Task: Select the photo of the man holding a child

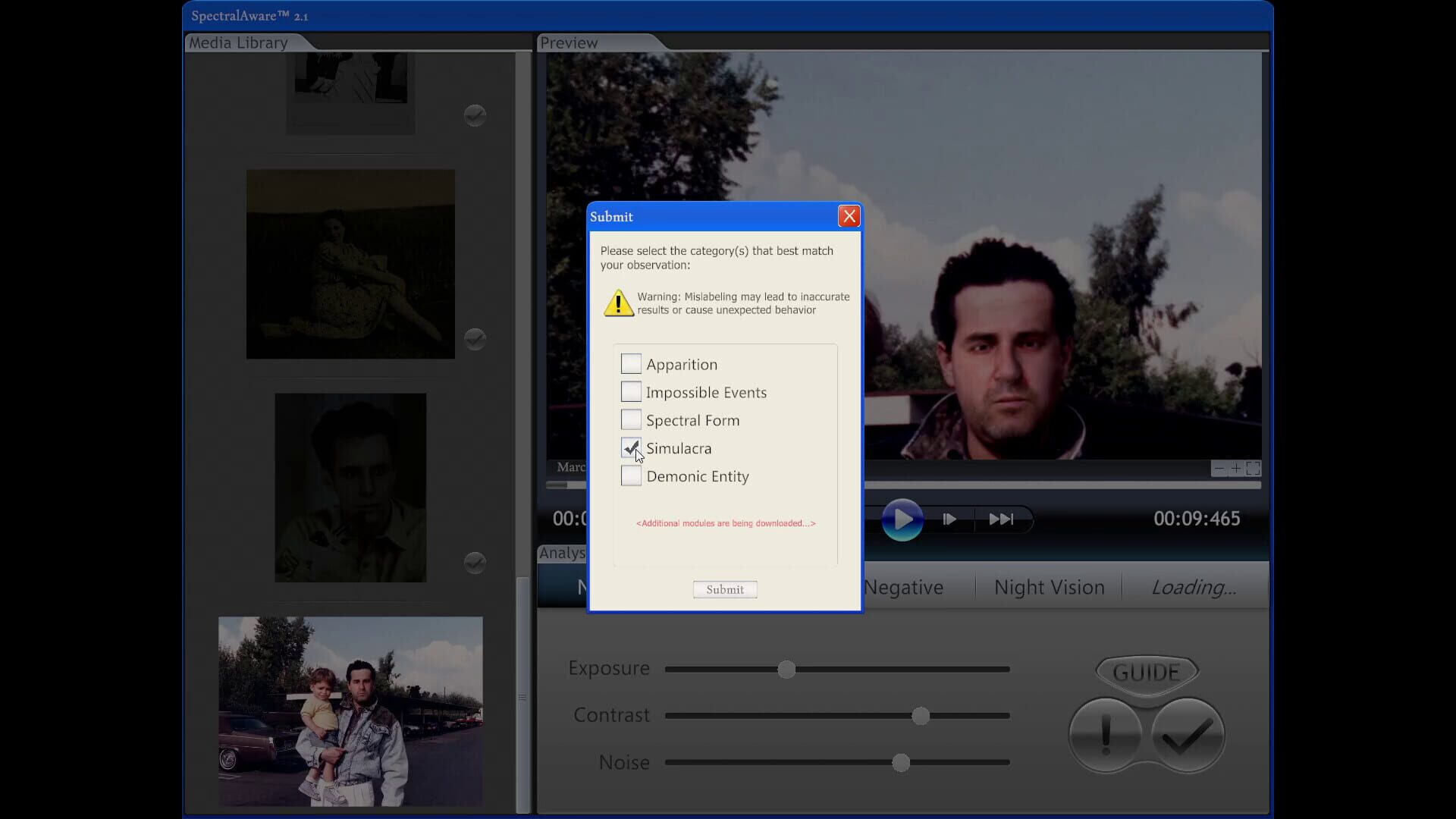Action: click(x=350, y=711)
